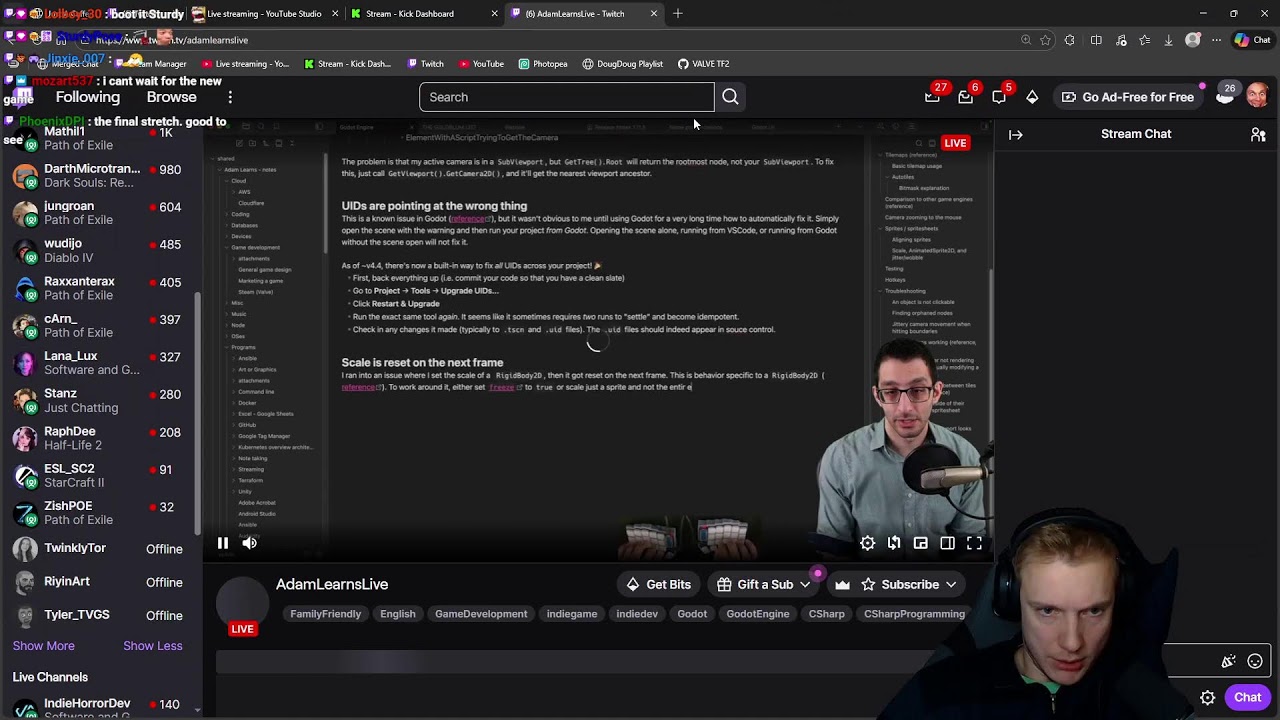Open whispers icon with 5 badge

[x=999, y=97]
